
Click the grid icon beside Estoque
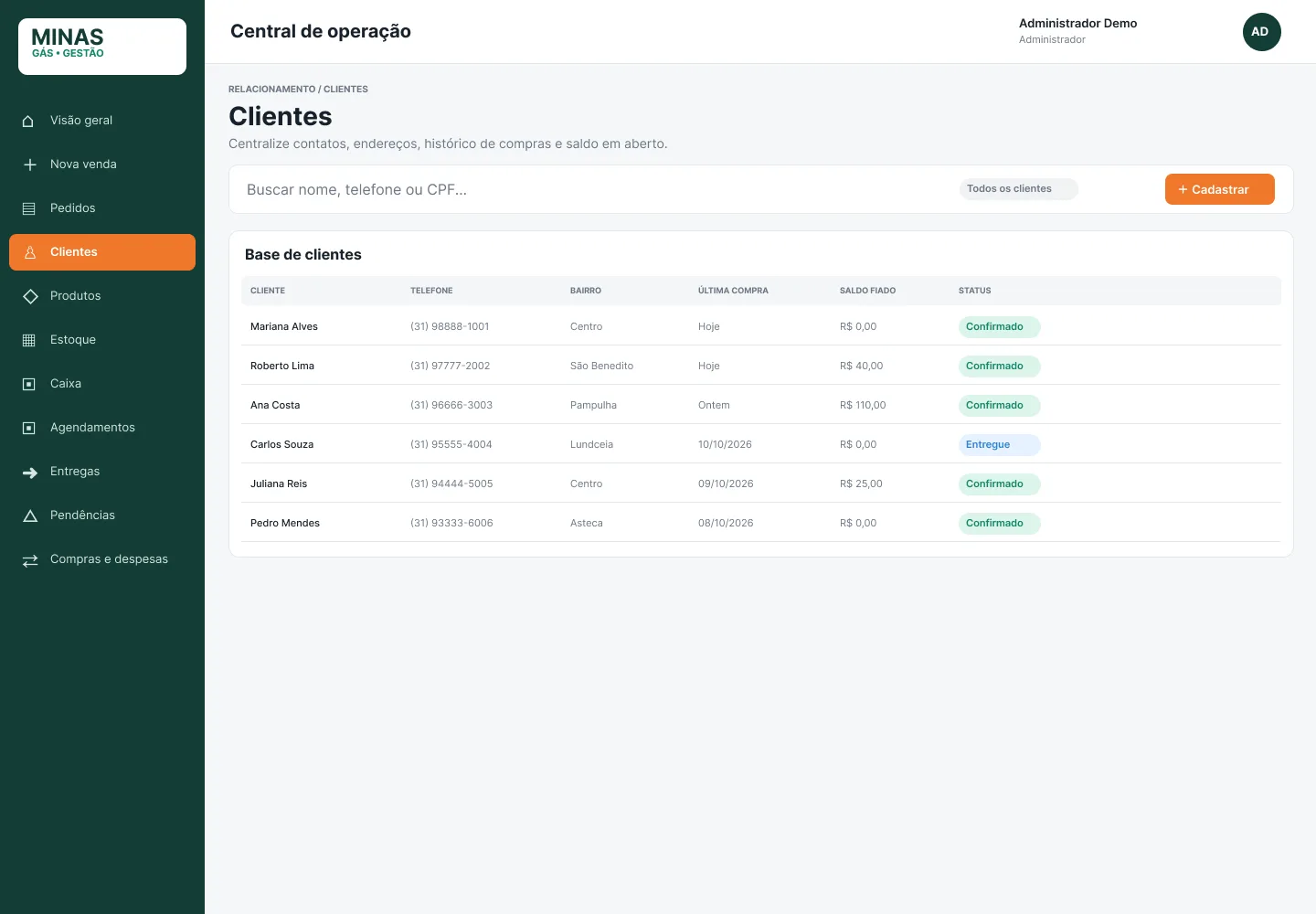click(29, 340)
